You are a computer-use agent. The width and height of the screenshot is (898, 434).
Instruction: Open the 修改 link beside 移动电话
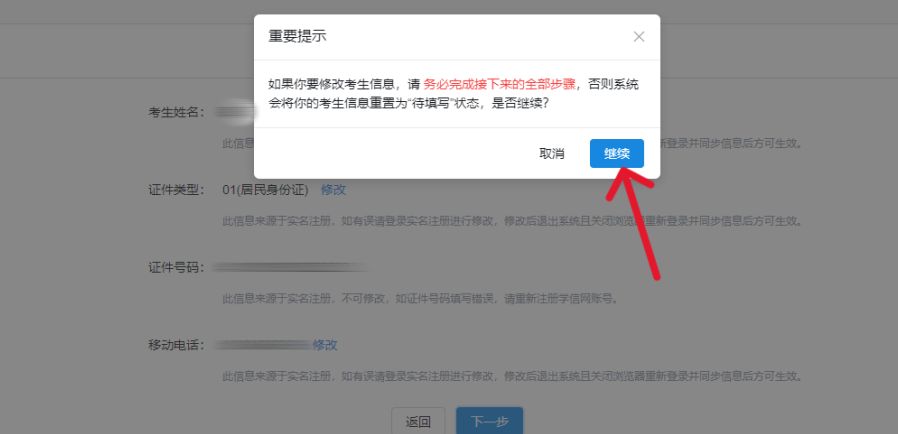[325, 345]
